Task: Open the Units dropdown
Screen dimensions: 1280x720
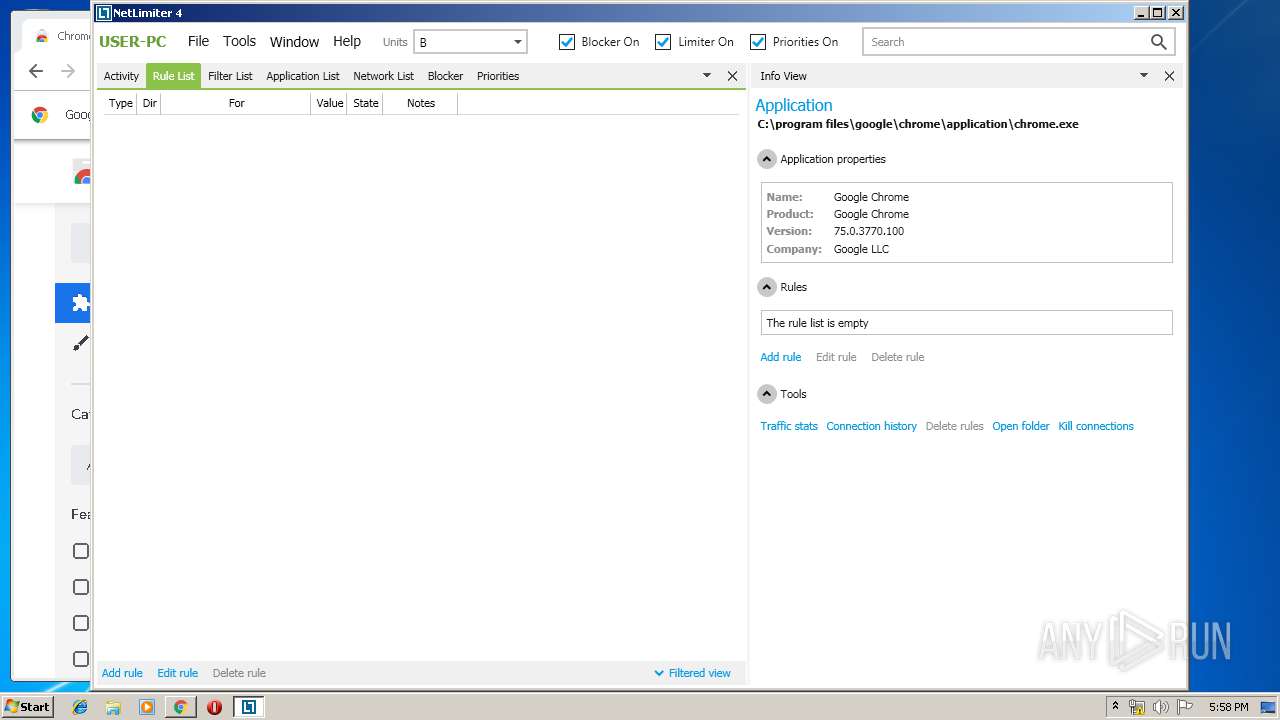Action: tap(470, 42)
